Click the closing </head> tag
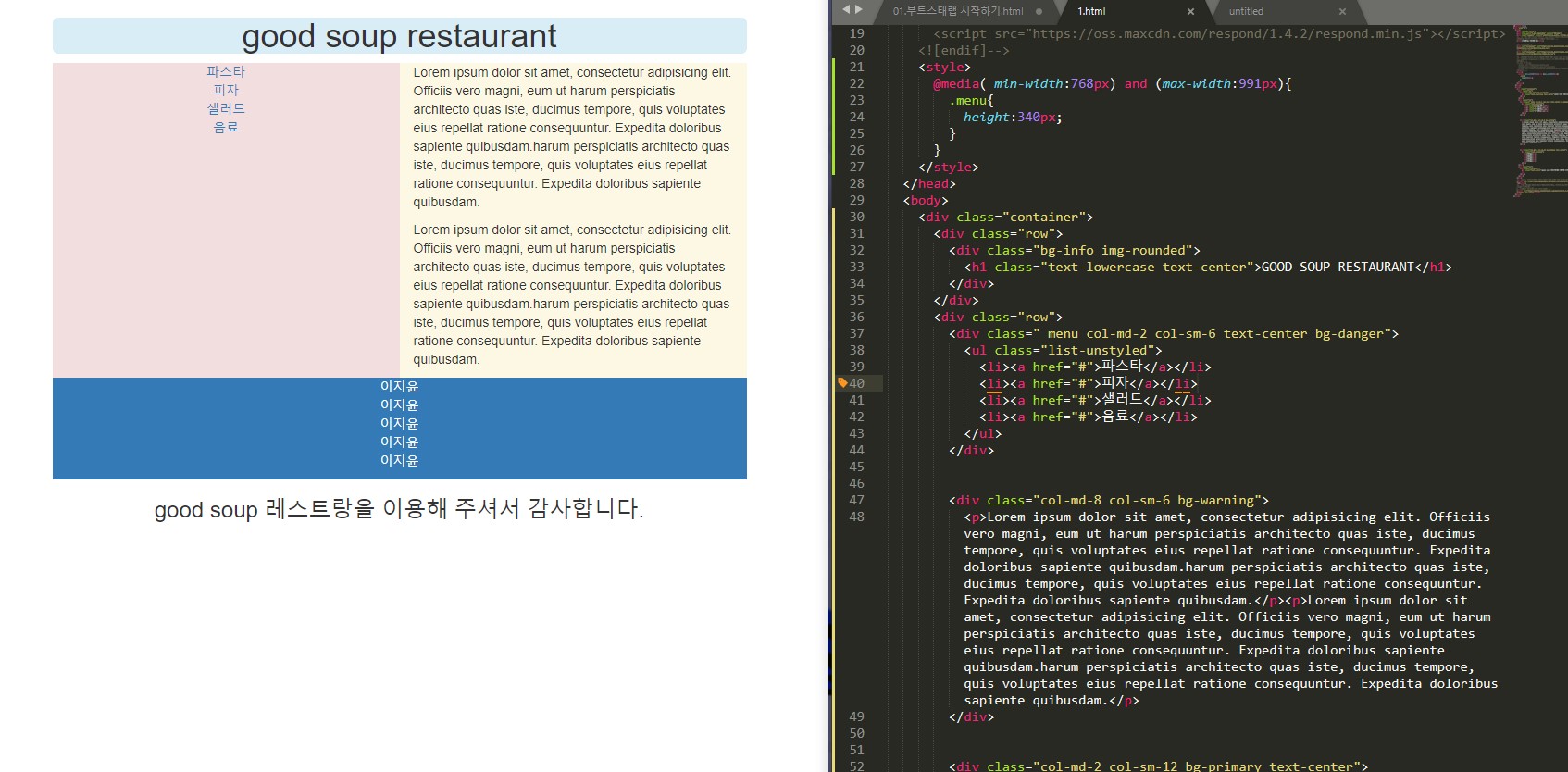The height and width of the screenshot is (772, 1568). tap(929, 183)
